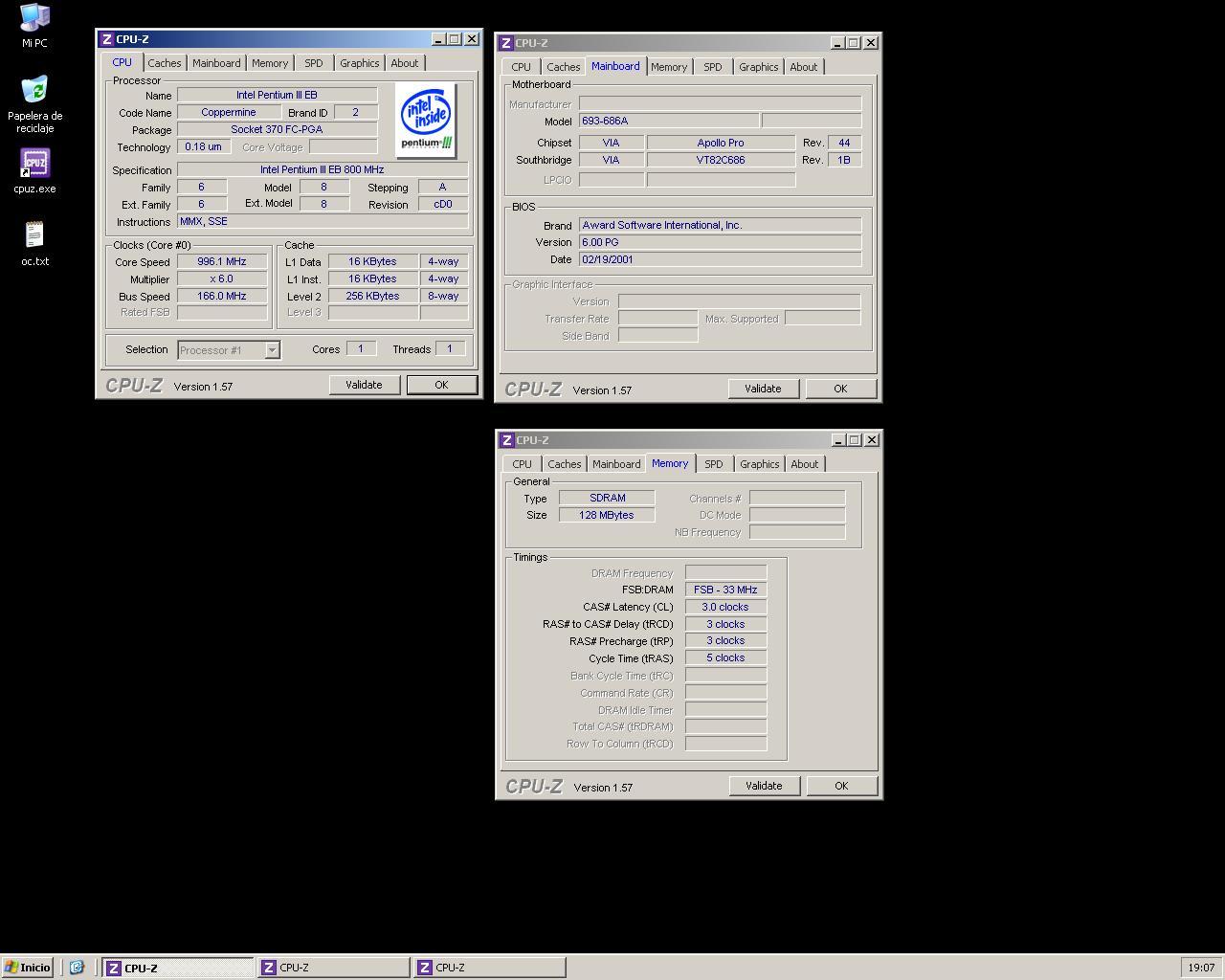Open Graphics tab in Memory window
This screenshot has width=1225, height=980.
tap(760, 464)
